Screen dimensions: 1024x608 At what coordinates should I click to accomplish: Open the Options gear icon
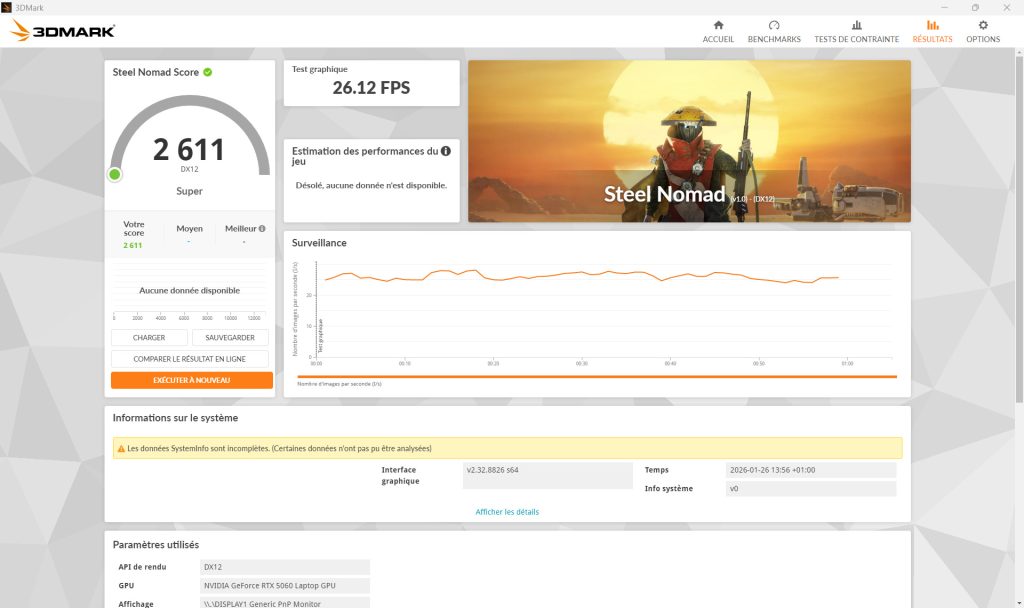coord(983,25)
